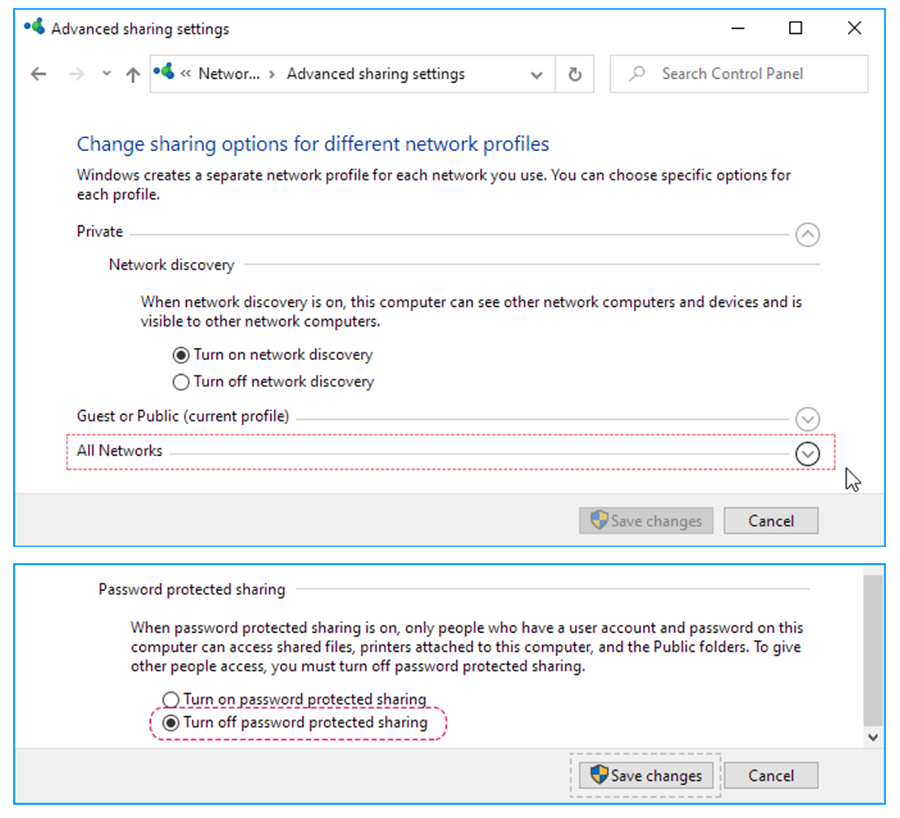
Task: Open recent locations dropdown arrow
Action: [106, 75]
